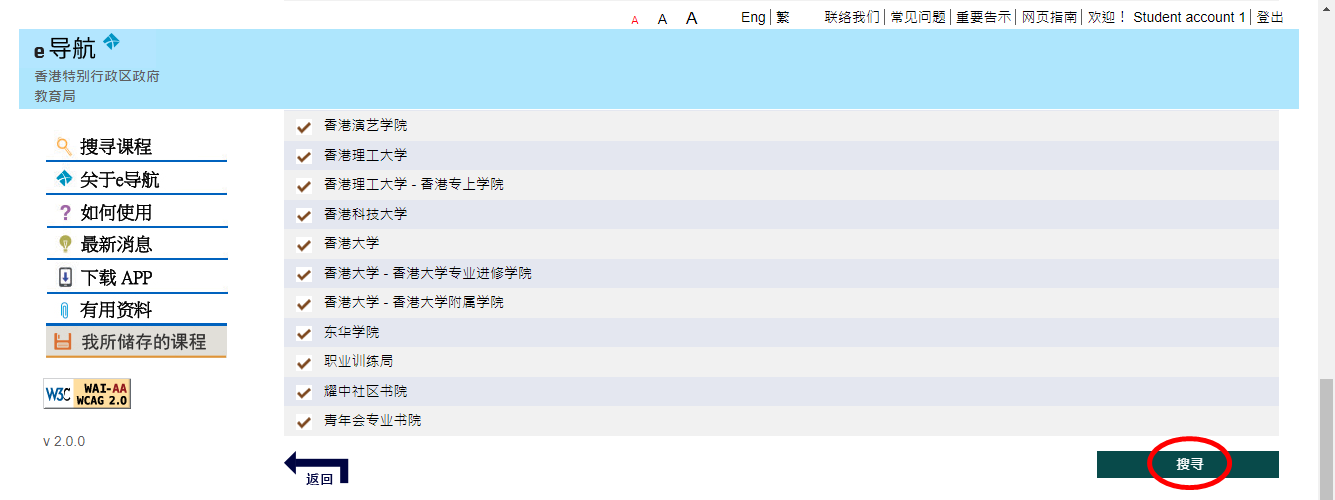The width and height of the screenshot is (1335, 500).
Task: Uncheck 耀中社区书院 checkbox
Action: click(x=304, y=392)
